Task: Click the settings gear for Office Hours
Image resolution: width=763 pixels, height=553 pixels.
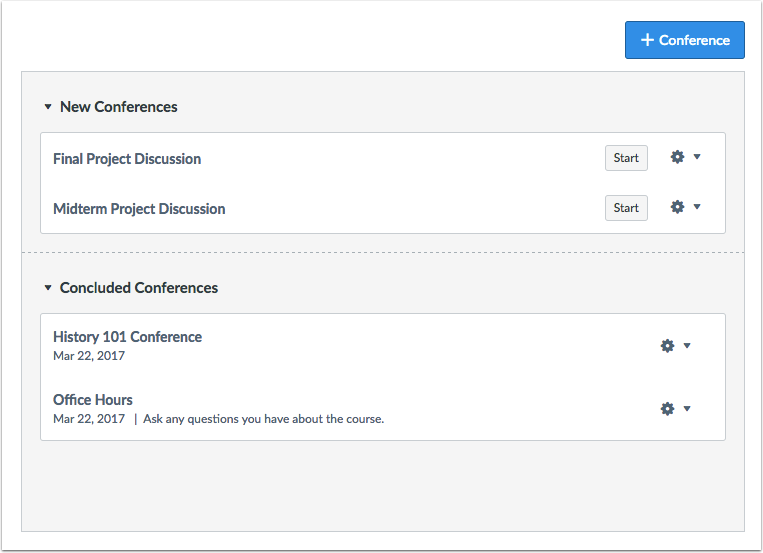Action: pos(667,408)
